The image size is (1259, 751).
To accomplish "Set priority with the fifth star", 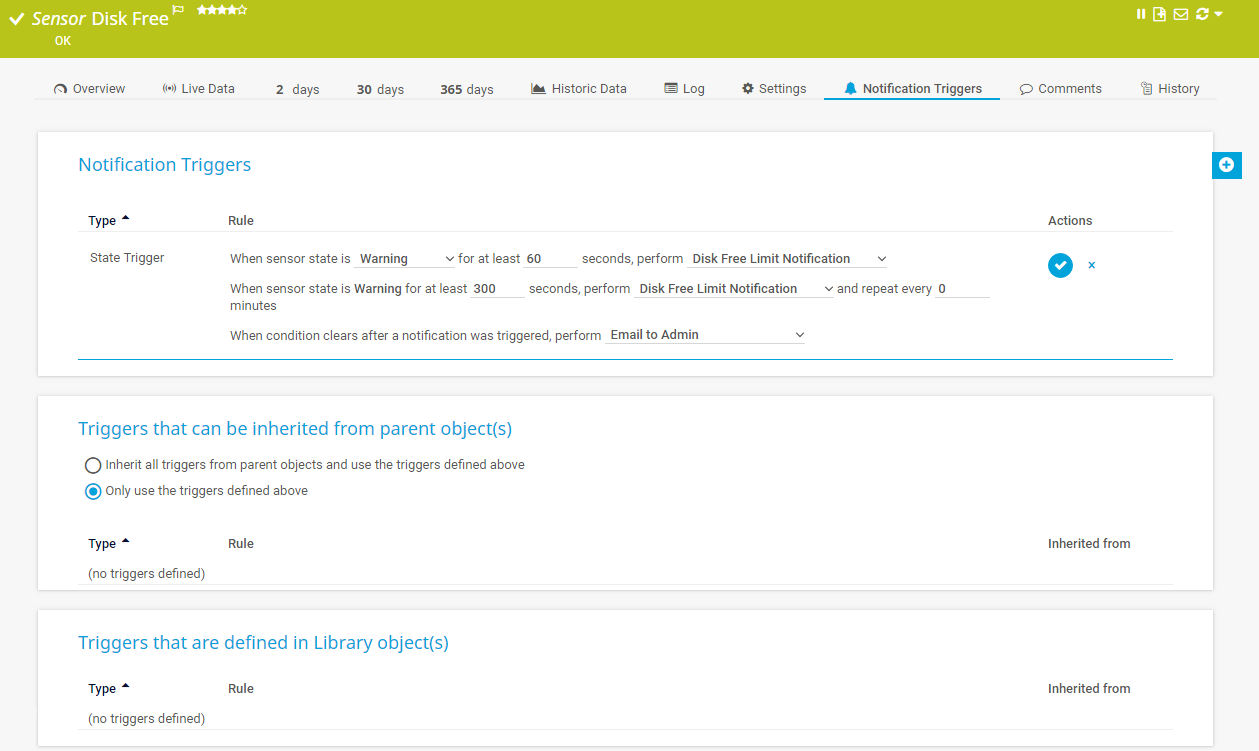I will coord(243,10).
